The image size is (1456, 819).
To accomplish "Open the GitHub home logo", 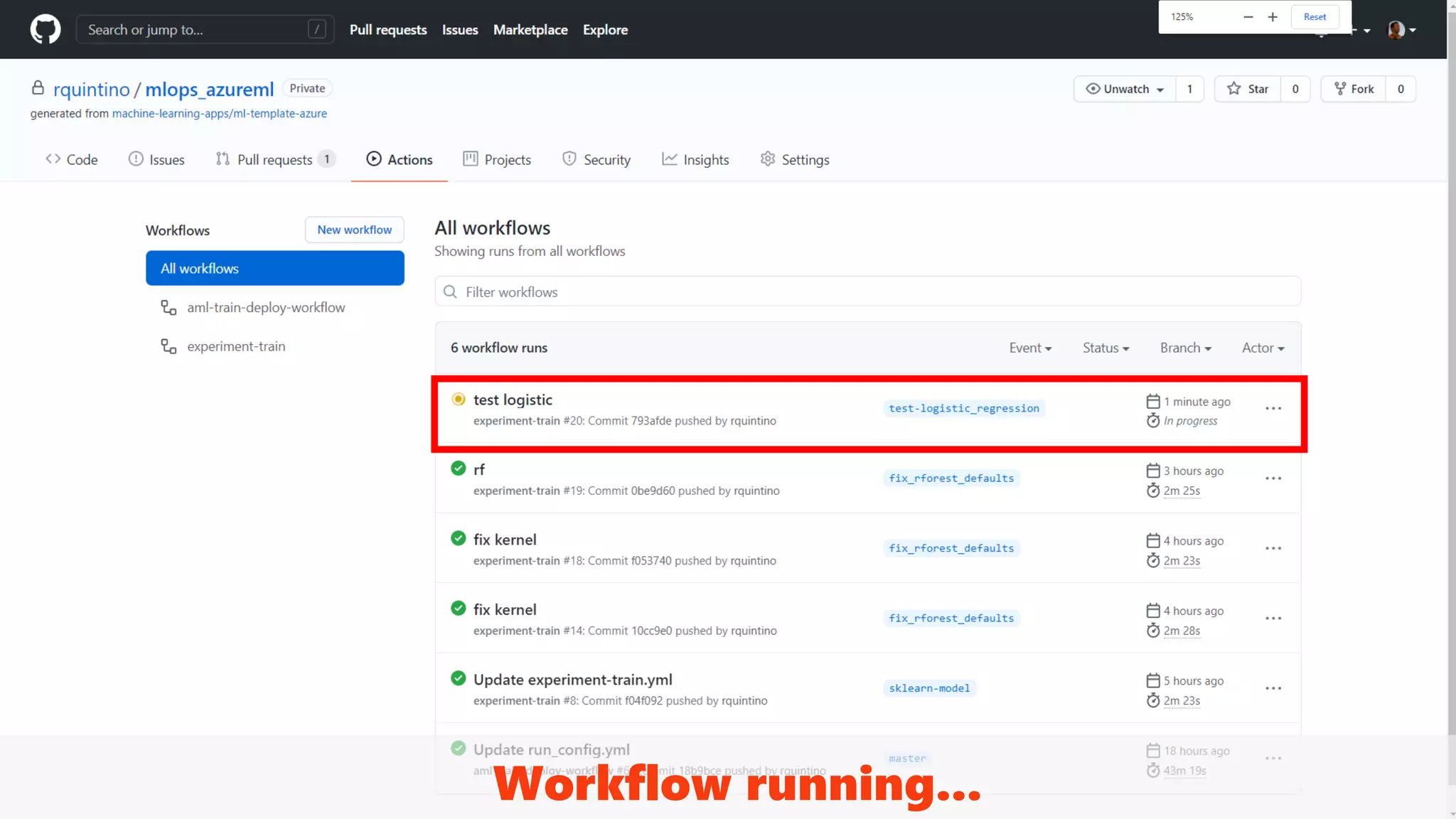I will click(x=45, y=30).
